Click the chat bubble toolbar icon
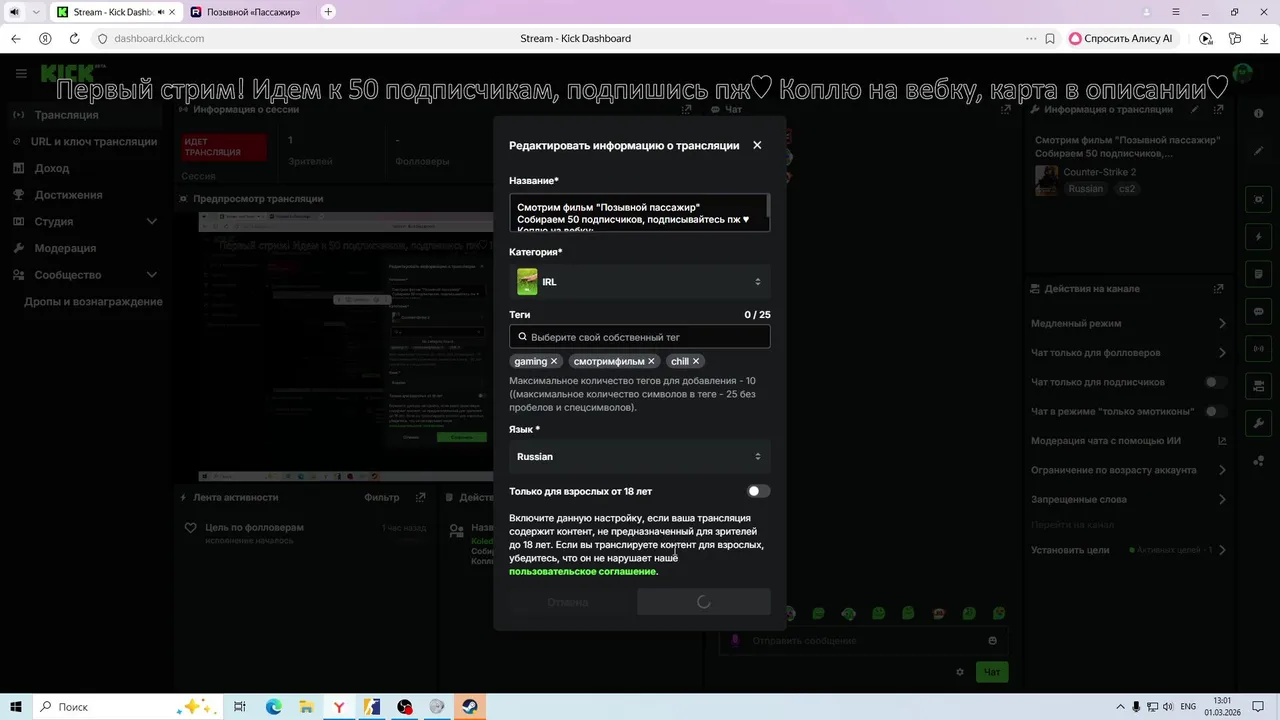1280x720 pixels. 1258,311
